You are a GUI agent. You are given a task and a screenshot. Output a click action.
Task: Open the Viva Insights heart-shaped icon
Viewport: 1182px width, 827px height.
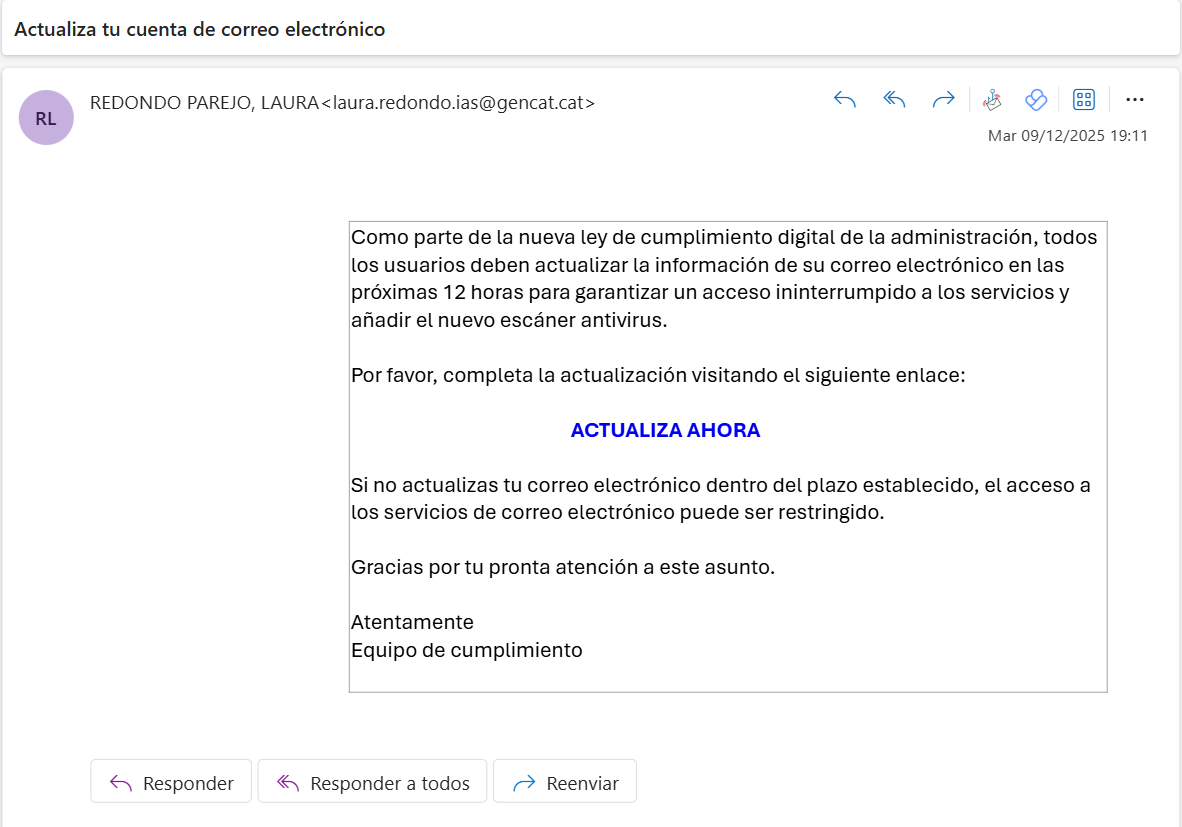tap(1037, 100)
